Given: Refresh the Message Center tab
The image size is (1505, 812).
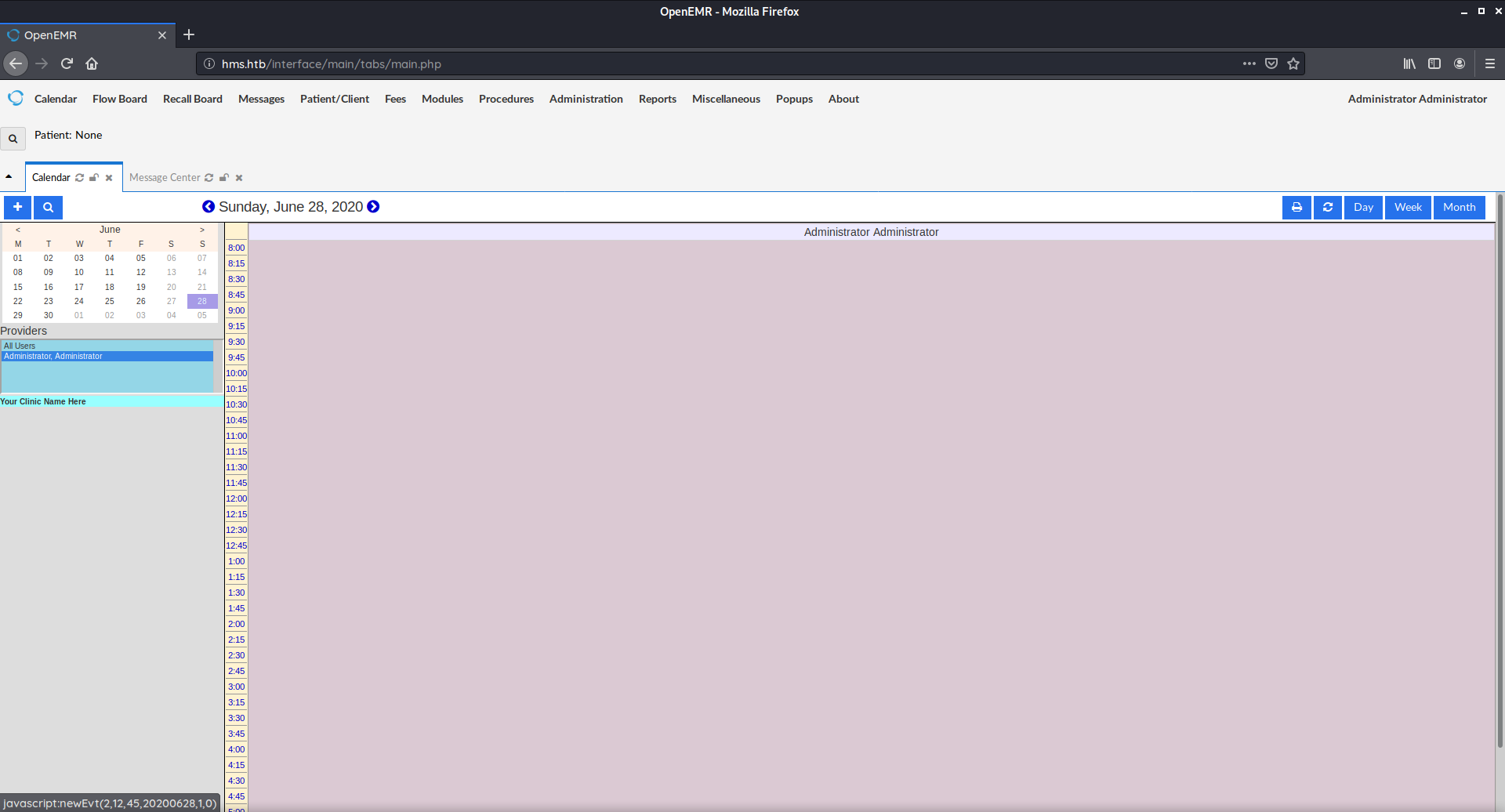Looking at the screenshot, I should click(209, 178).
